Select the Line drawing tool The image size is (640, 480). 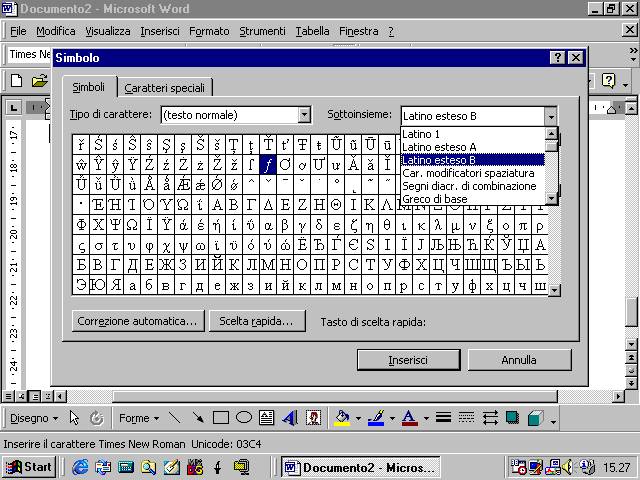pos(175,418)
